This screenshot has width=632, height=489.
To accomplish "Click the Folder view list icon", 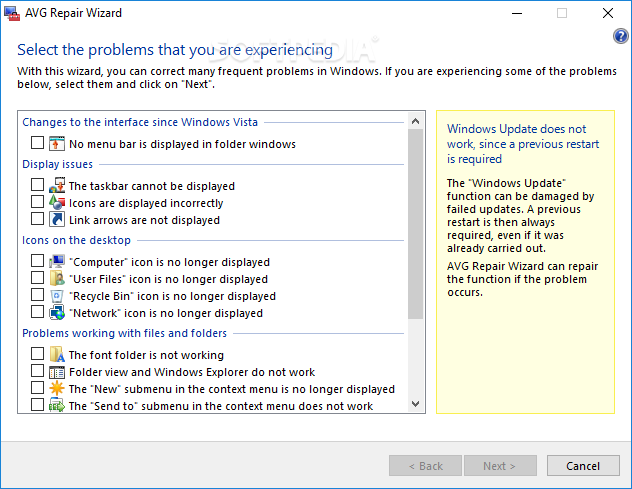I will (x=57, y=372).
